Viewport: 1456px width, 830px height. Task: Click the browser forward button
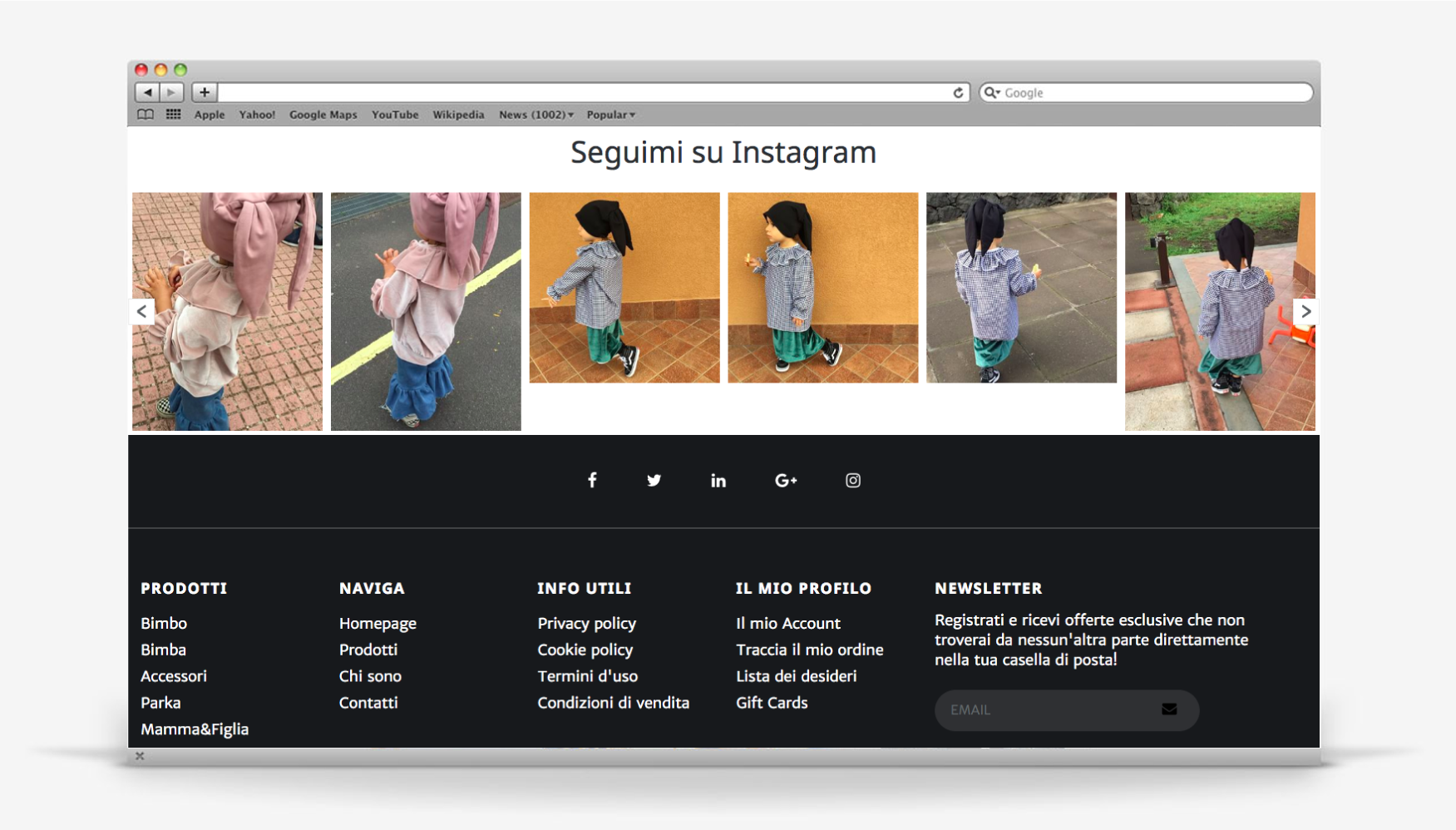171,92
